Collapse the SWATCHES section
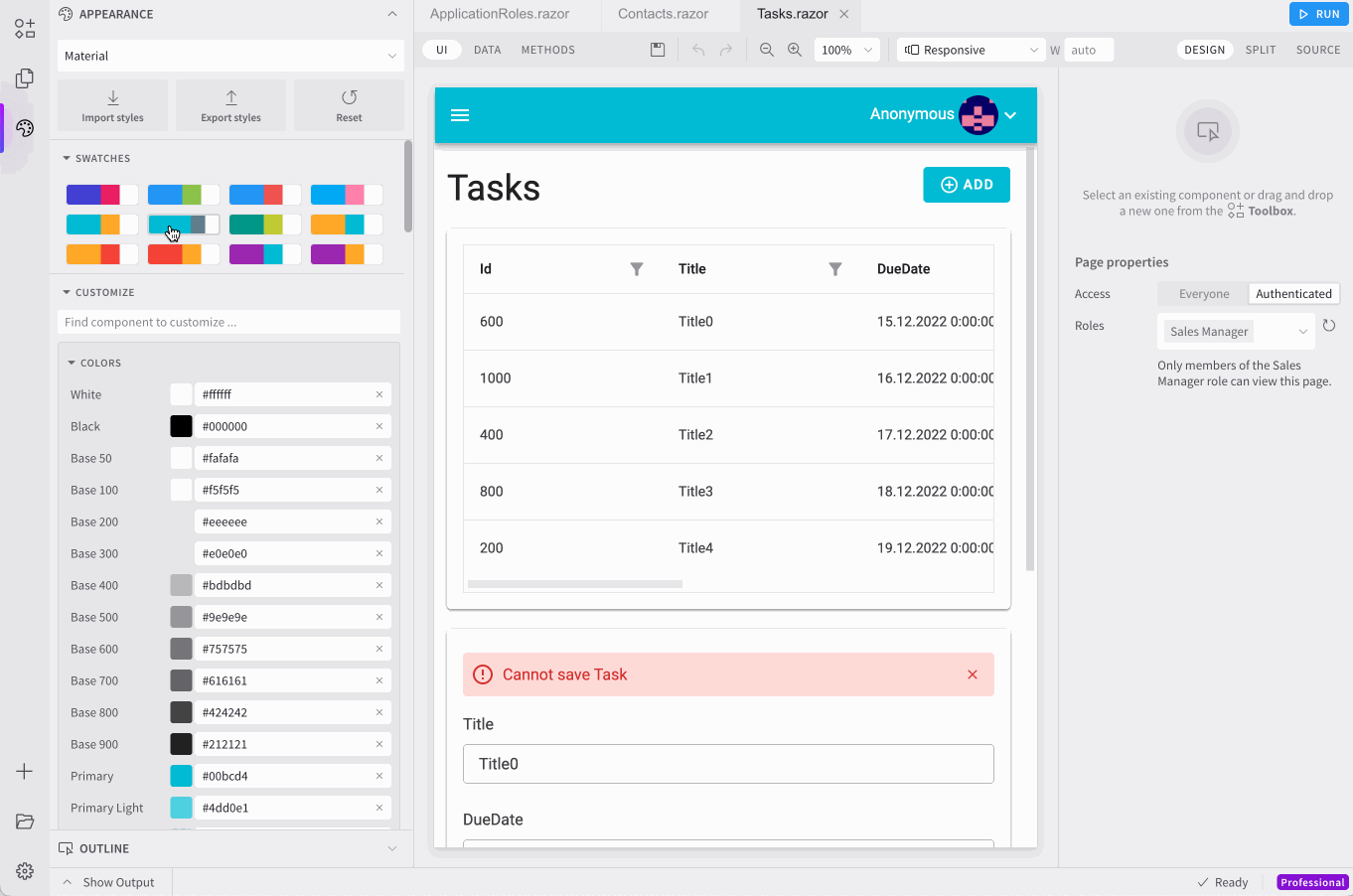 click(x=67, y=158)
